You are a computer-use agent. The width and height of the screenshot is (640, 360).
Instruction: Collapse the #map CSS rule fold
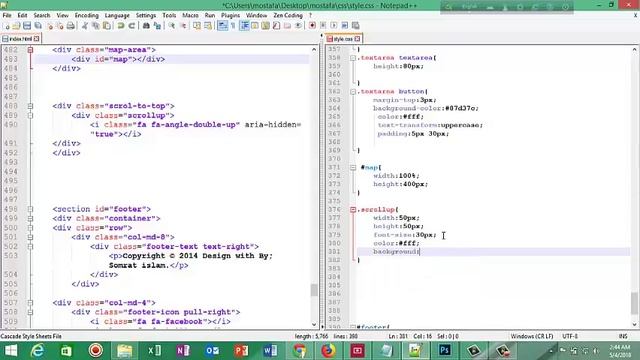coord(353,167)
